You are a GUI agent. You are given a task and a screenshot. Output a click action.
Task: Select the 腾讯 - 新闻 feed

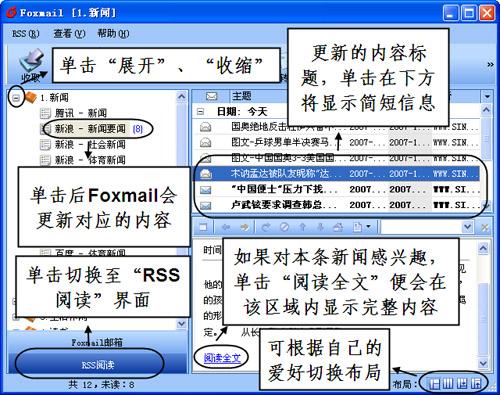81,113
